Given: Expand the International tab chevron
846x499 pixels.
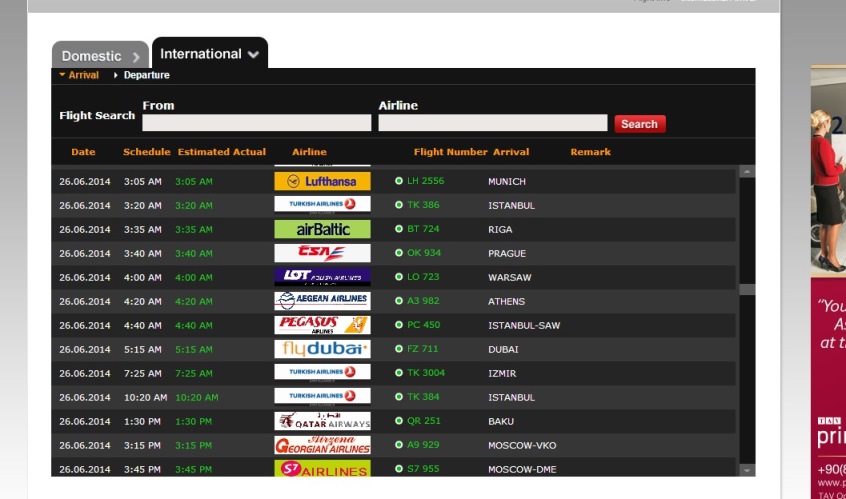Looking at the screenshot, I should point(253,54).
